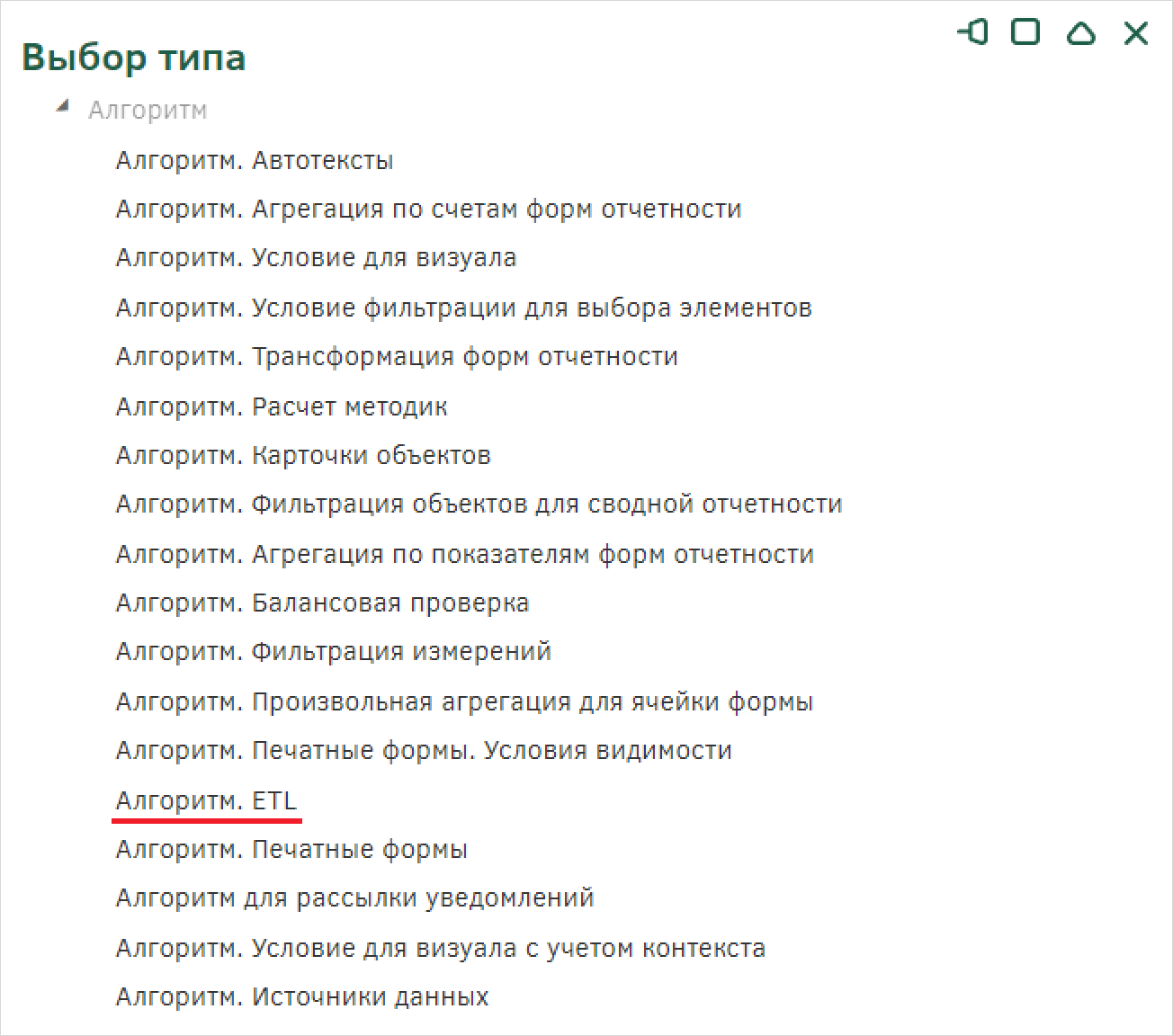Select Алгоритм для рассылки уведомлений
The image size is (1173, 1036).
tap(354, 898)
